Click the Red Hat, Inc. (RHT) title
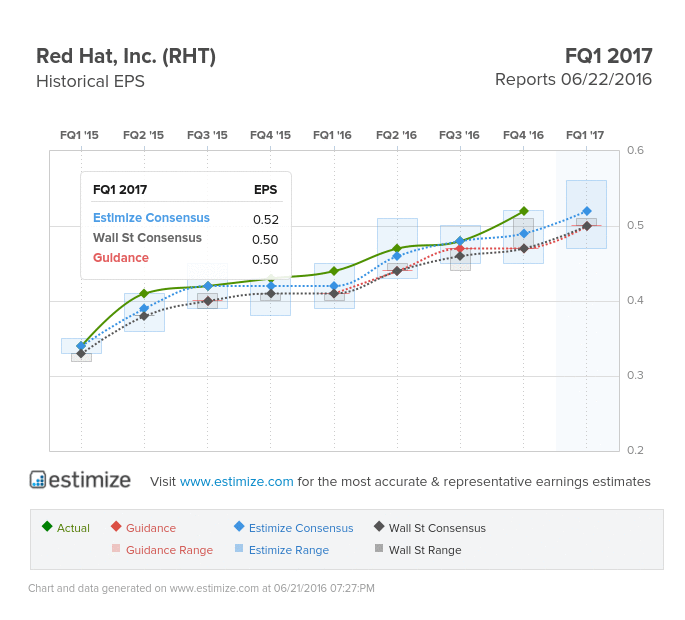 [x=126, y=56]
